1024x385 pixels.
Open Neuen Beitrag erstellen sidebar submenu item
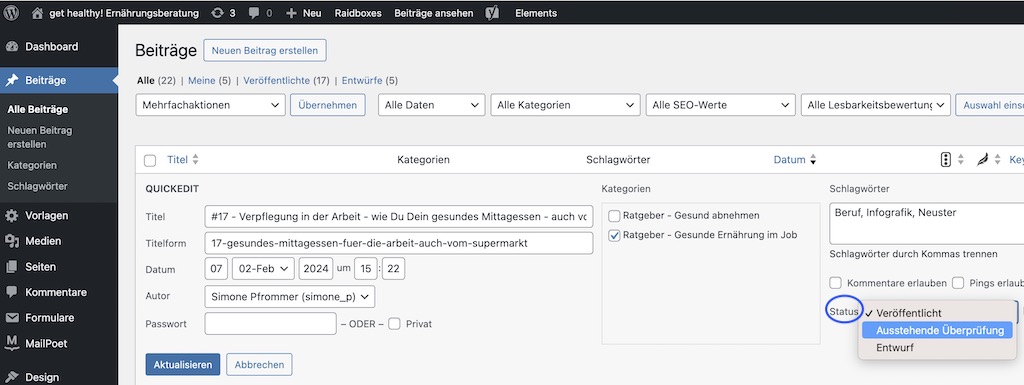coord(40,137)
